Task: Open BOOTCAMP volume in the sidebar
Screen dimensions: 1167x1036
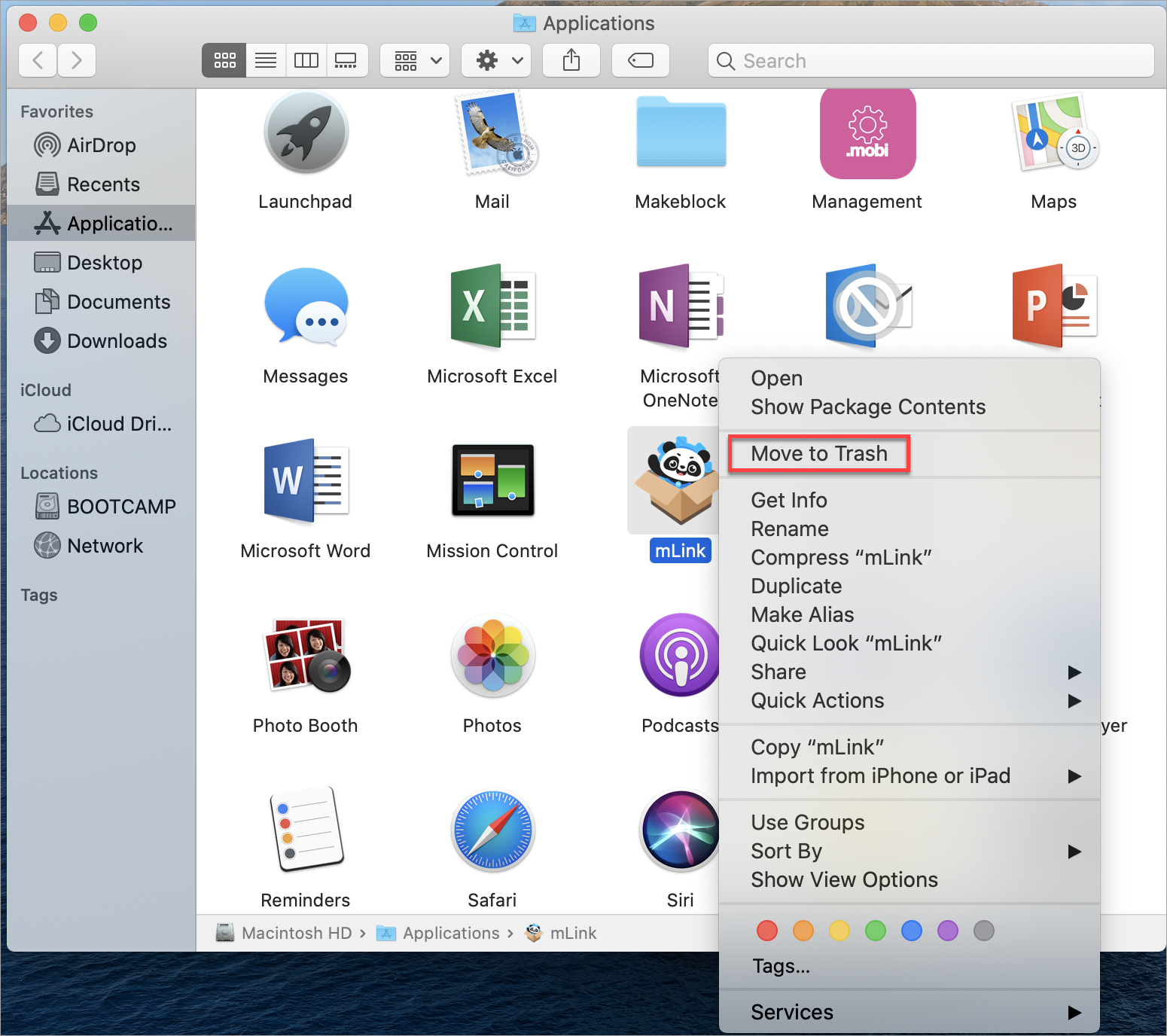Action: coord(101,506)
